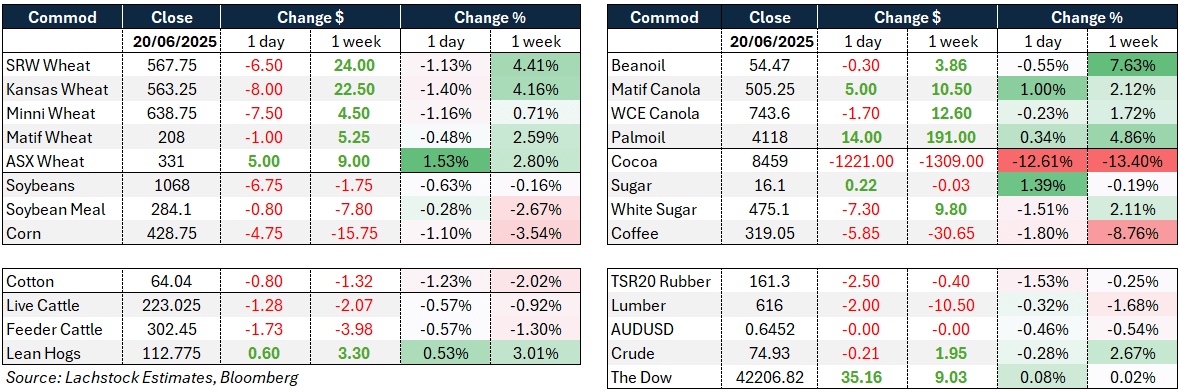Screen dimensions: 1178x392
Task: Click the Kansas Wheat close value 563.25
Action: pos(171,89)
